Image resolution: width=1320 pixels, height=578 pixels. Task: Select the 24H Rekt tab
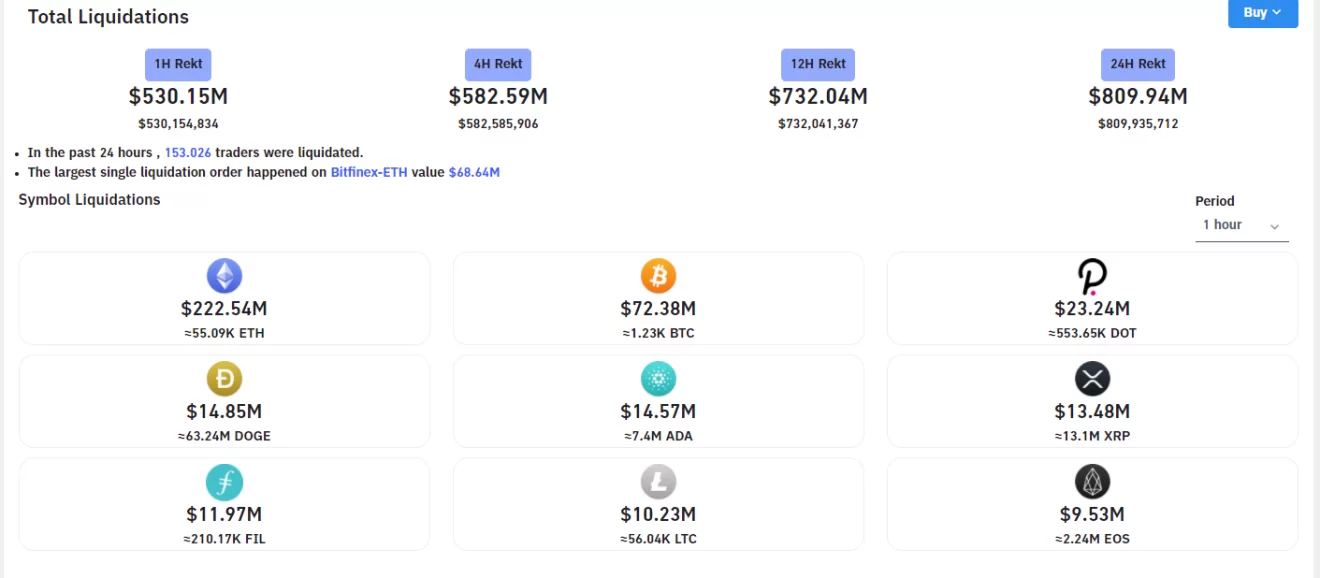[1138, 64]
